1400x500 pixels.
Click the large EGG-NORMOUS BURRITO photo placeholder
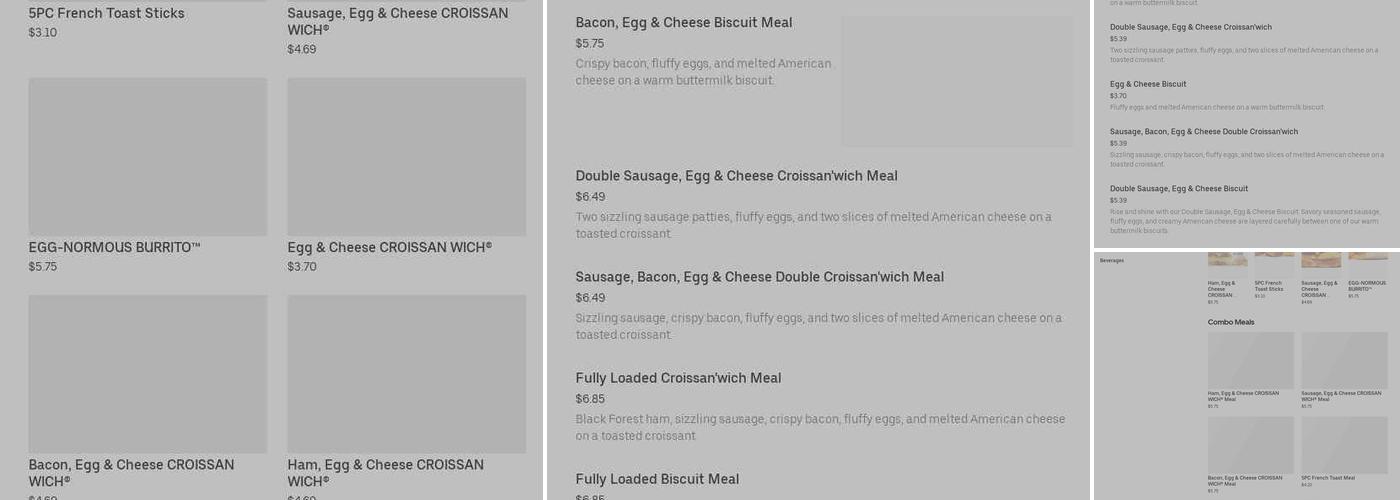(148, 157)
